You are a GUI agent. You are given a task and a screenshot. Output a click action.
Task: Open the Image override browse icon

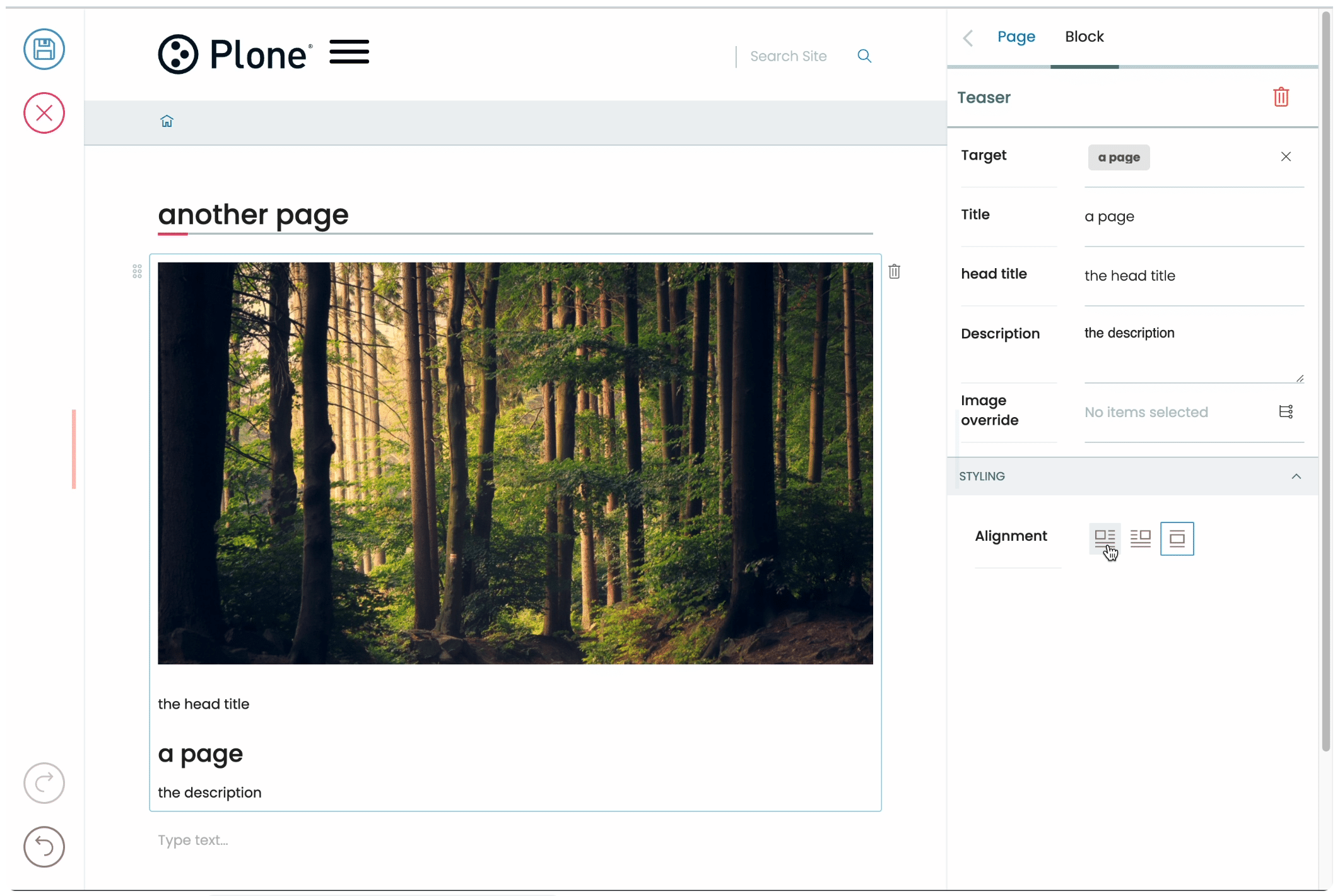pos(1286,411)
